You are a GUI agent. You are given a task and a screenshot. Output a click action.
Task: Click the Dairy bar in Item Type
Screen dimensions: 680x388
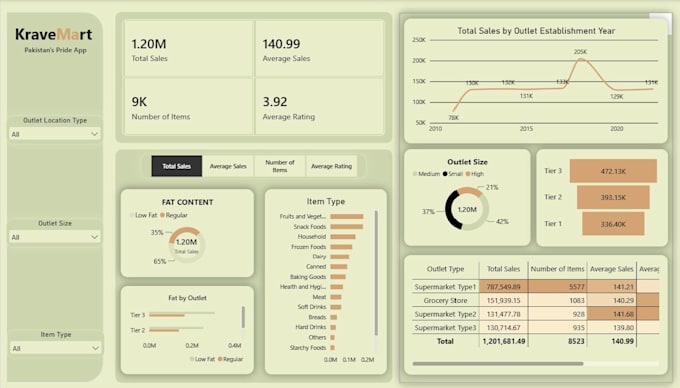click(x=340, y=257)
